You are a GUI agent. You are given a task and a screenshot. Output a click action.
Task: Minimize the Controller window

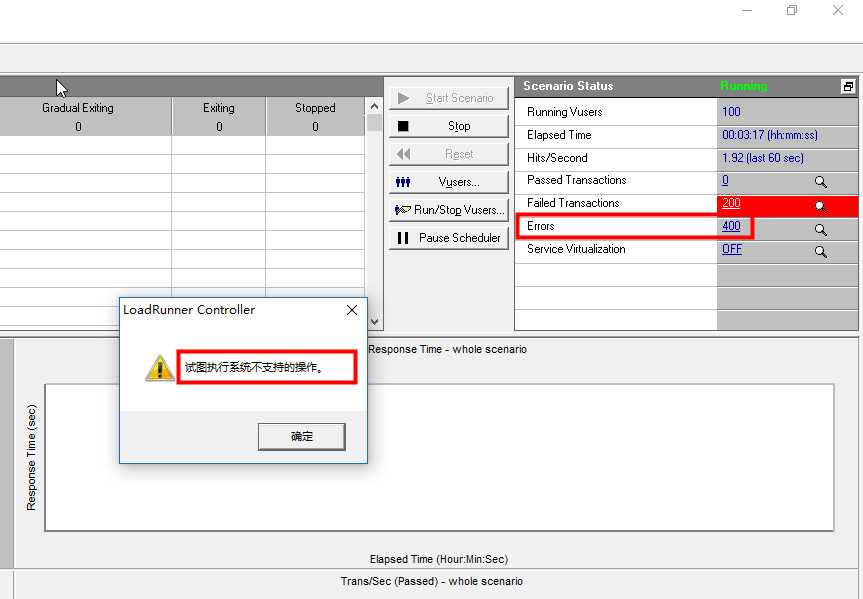(x=747, y=10)
